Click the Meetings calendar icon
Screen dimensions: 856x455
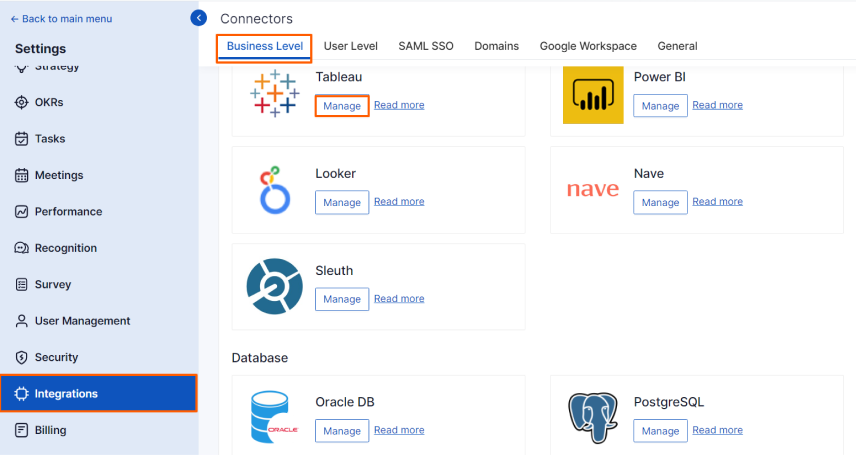tap(21, 175)
